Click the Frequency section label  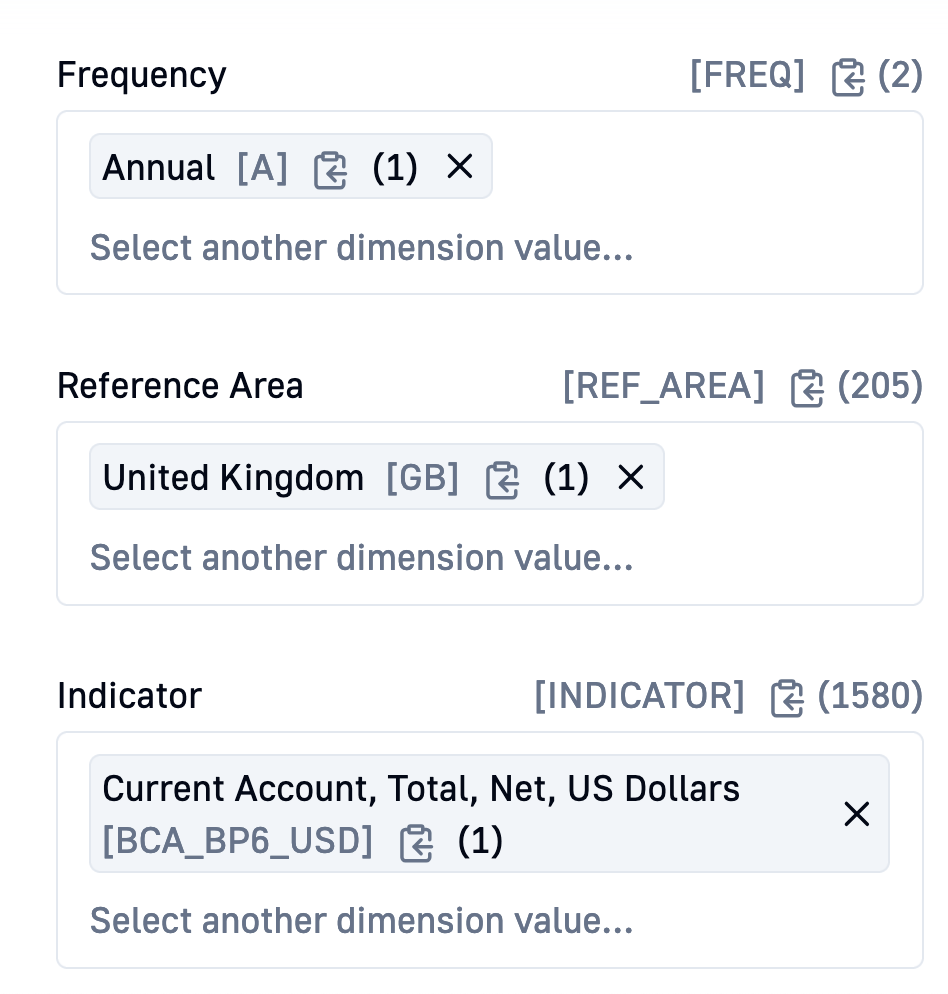141,75
